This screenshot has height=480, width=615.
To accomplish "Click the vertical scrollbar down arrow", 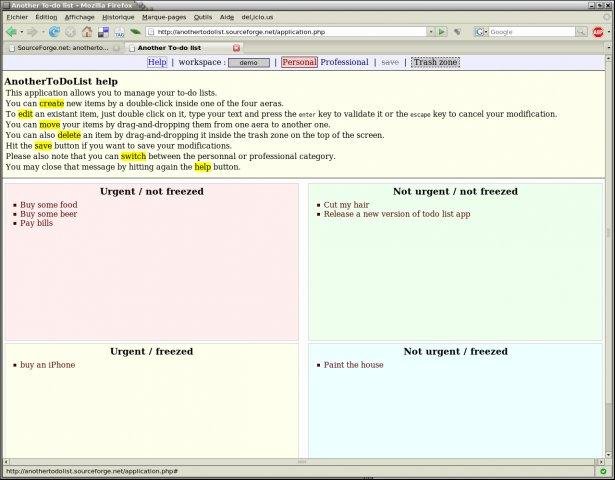I will pos(609,455).
